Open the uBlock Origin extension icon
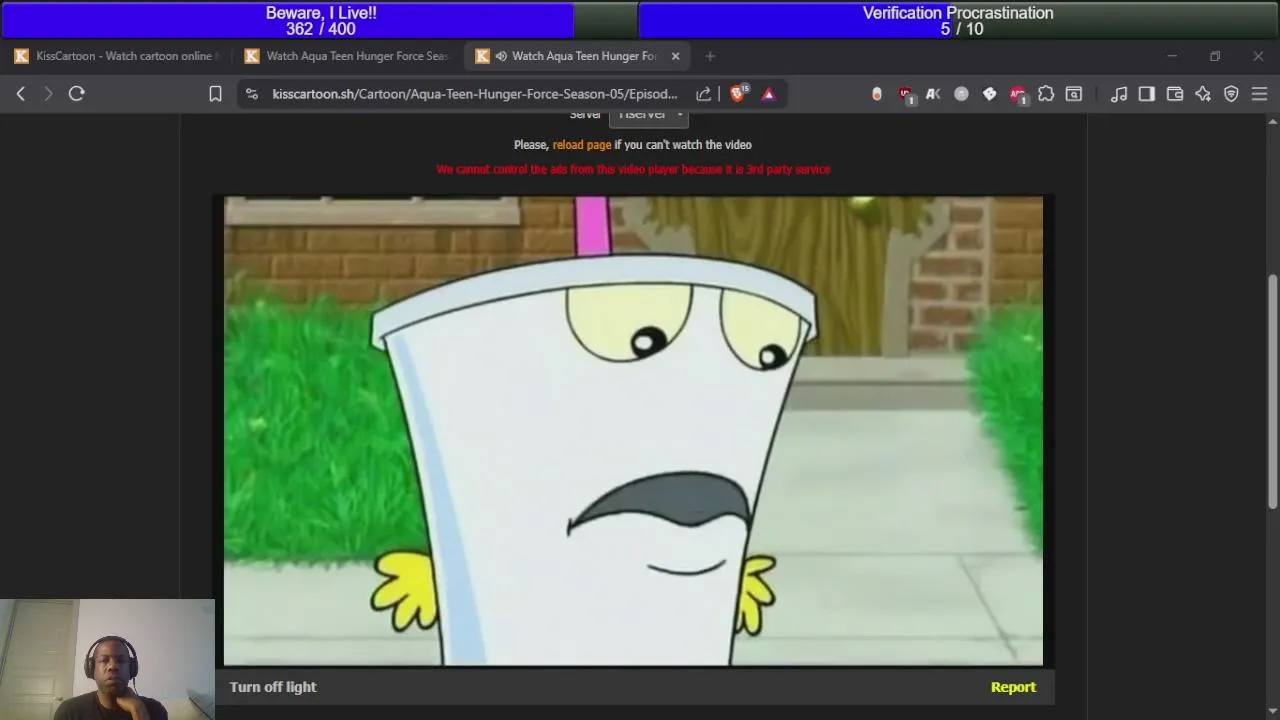Image resolution: width=1280 pixels, height=720 pixels. tap(906, 94)
